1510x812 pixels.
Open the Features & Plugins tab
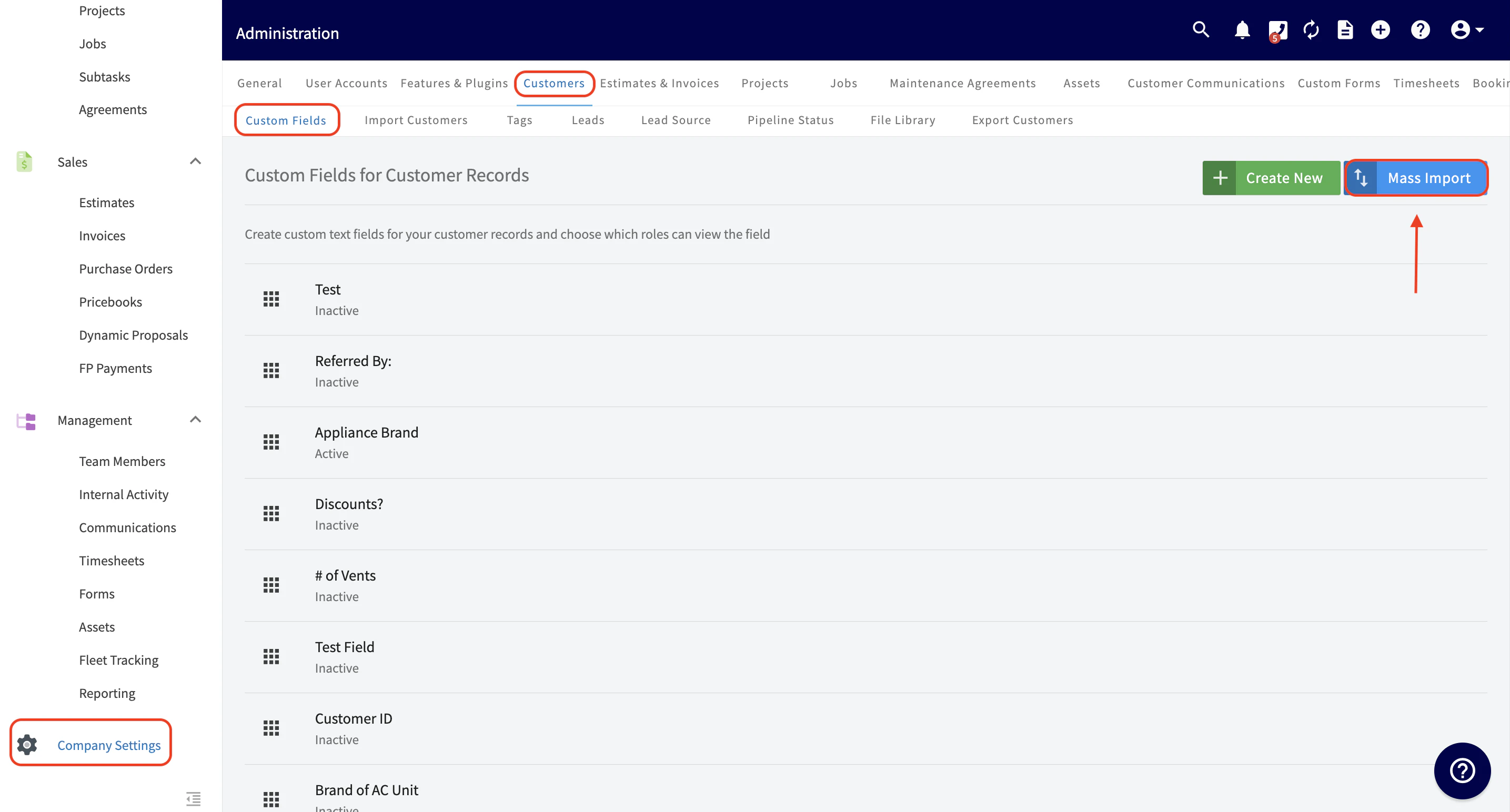454,83
